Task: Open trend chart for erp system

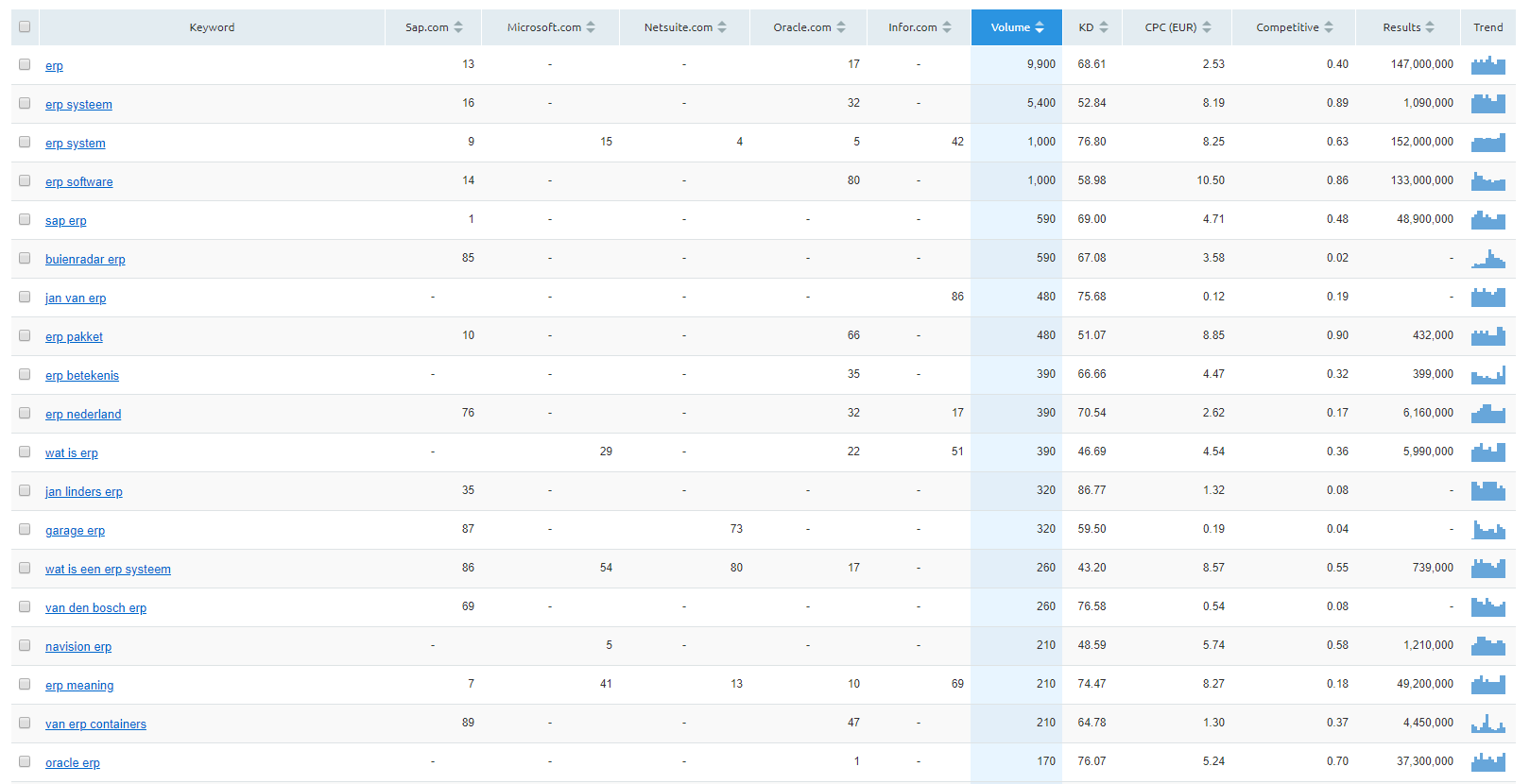Action: 1487,143
